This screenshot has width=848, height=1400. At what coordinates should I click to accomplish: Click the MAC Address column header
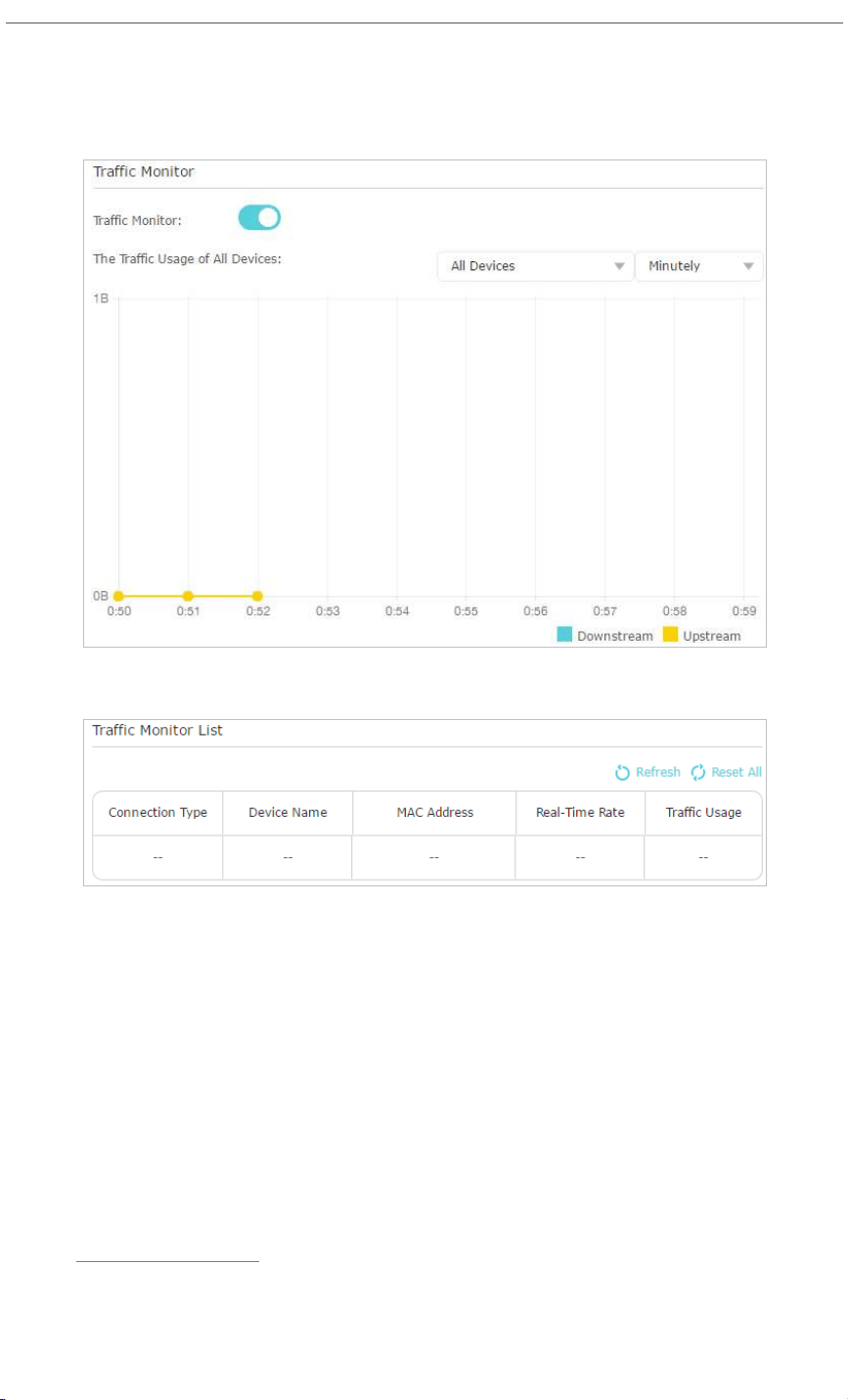(434, 813)
